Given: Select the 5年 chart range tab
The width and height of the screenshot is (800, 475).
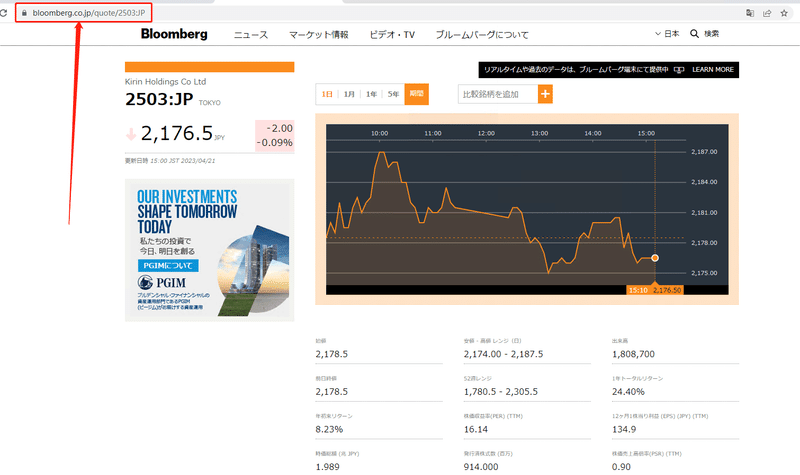Looking at the screenshot, I should pos(393,94).
